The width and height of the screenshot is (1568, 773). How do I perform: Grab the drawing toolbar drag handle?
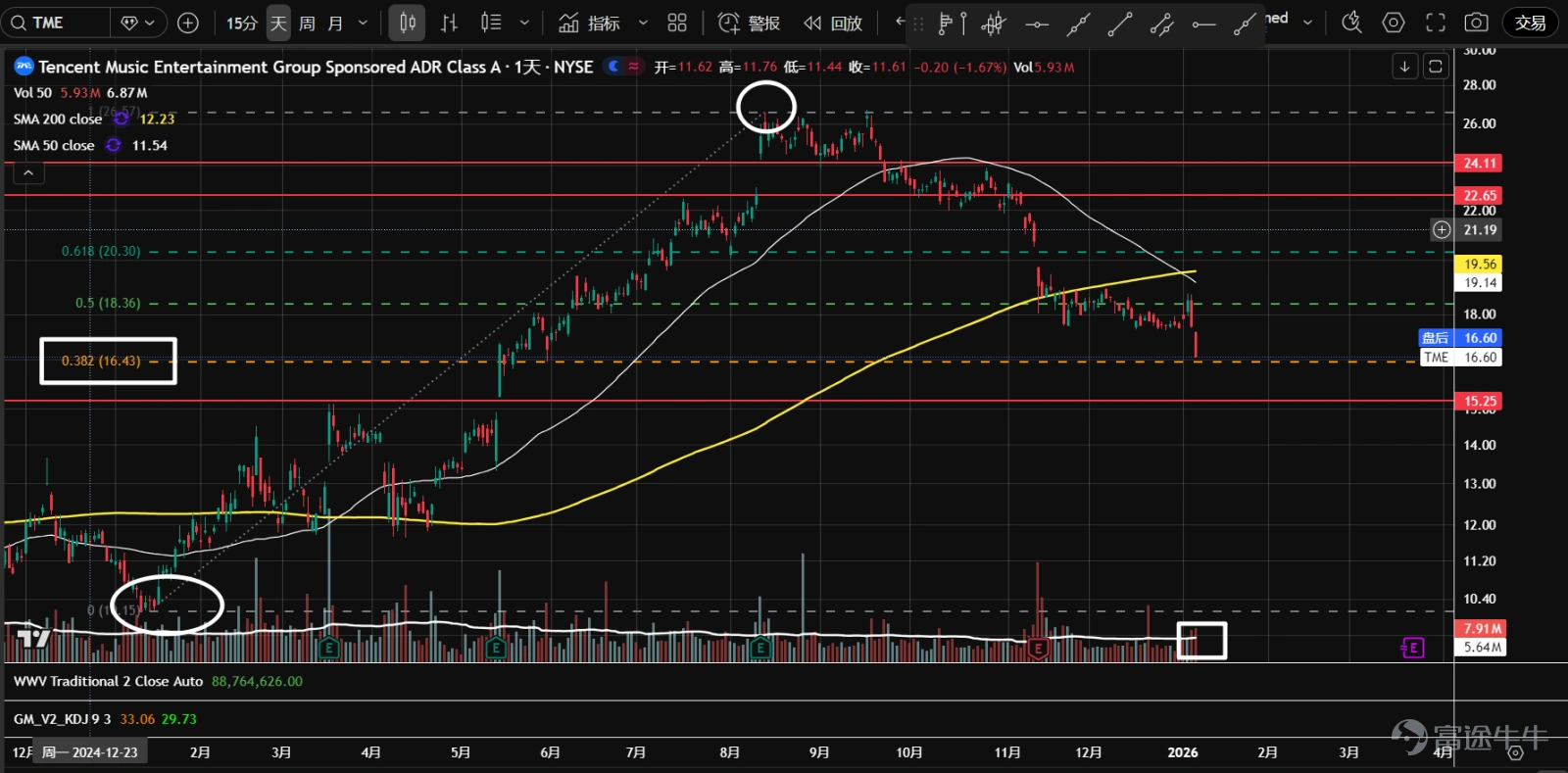pyautogui.click(x=919, y=24)
